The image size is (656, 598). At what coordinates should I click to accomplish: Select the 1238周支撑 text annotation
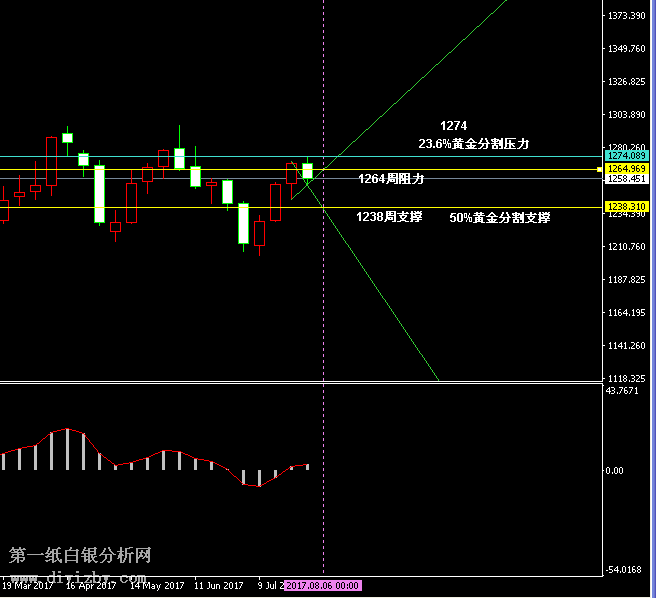click(x=389, y=216)
